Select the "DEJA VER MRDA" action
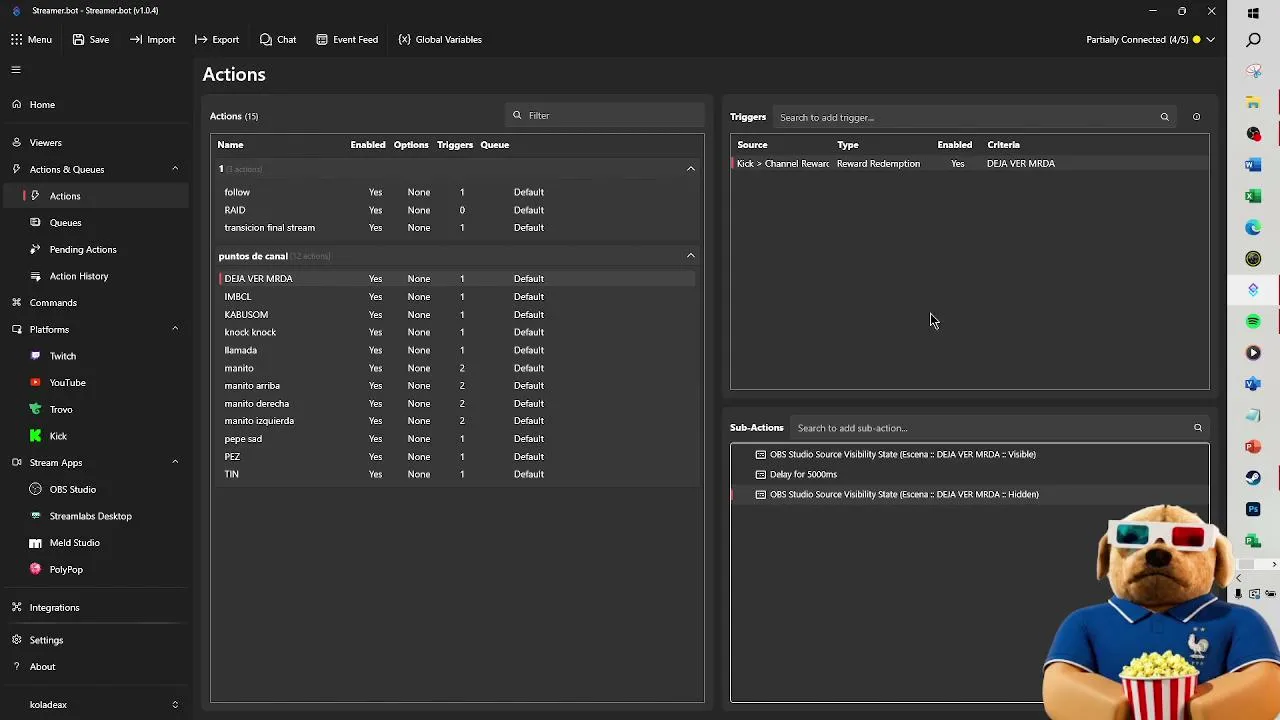 (x=456, y=279)
